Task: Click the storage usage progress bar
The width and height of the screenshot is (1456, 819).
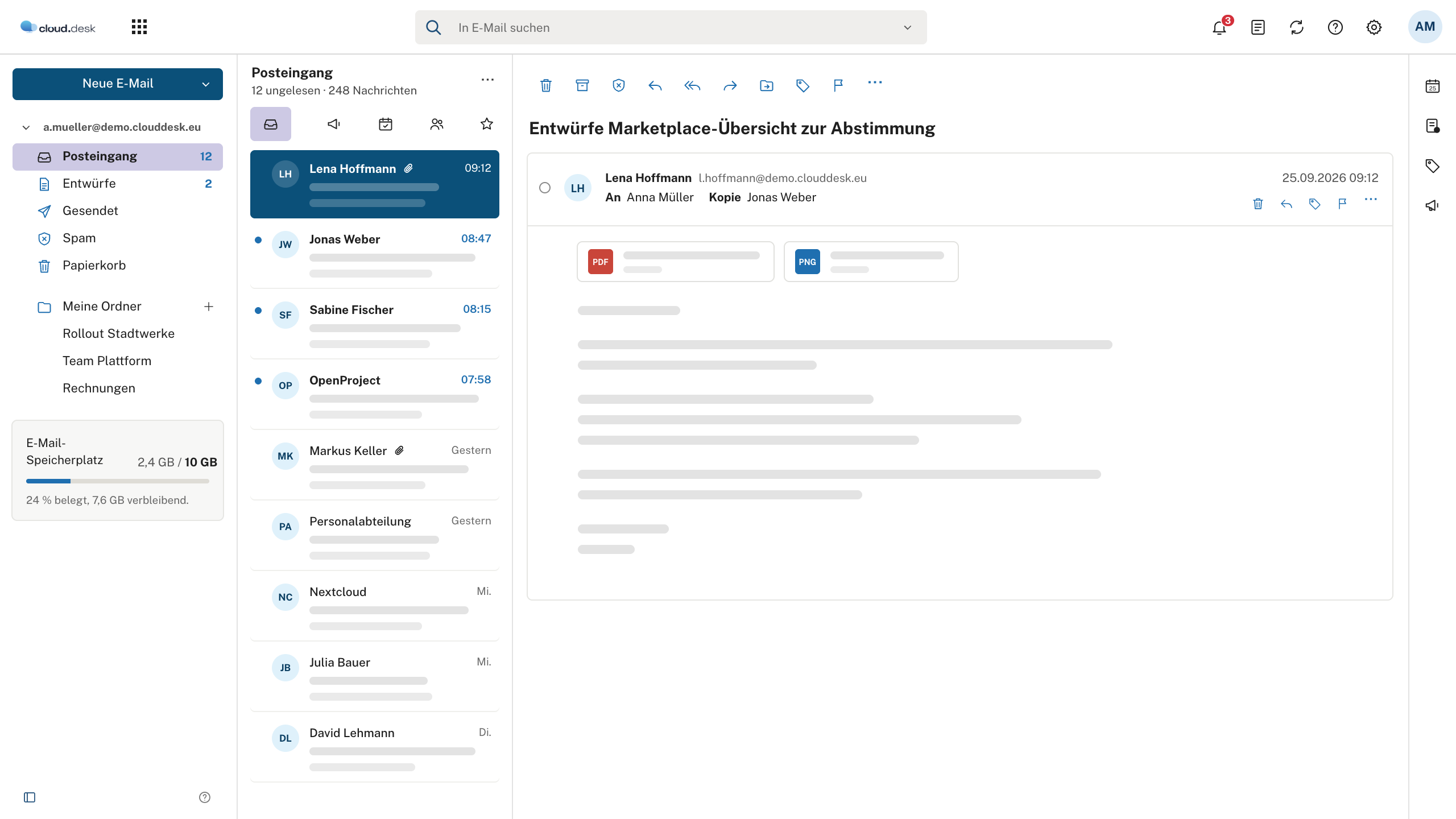Action: pyautogui.click(x=118, y=481)
